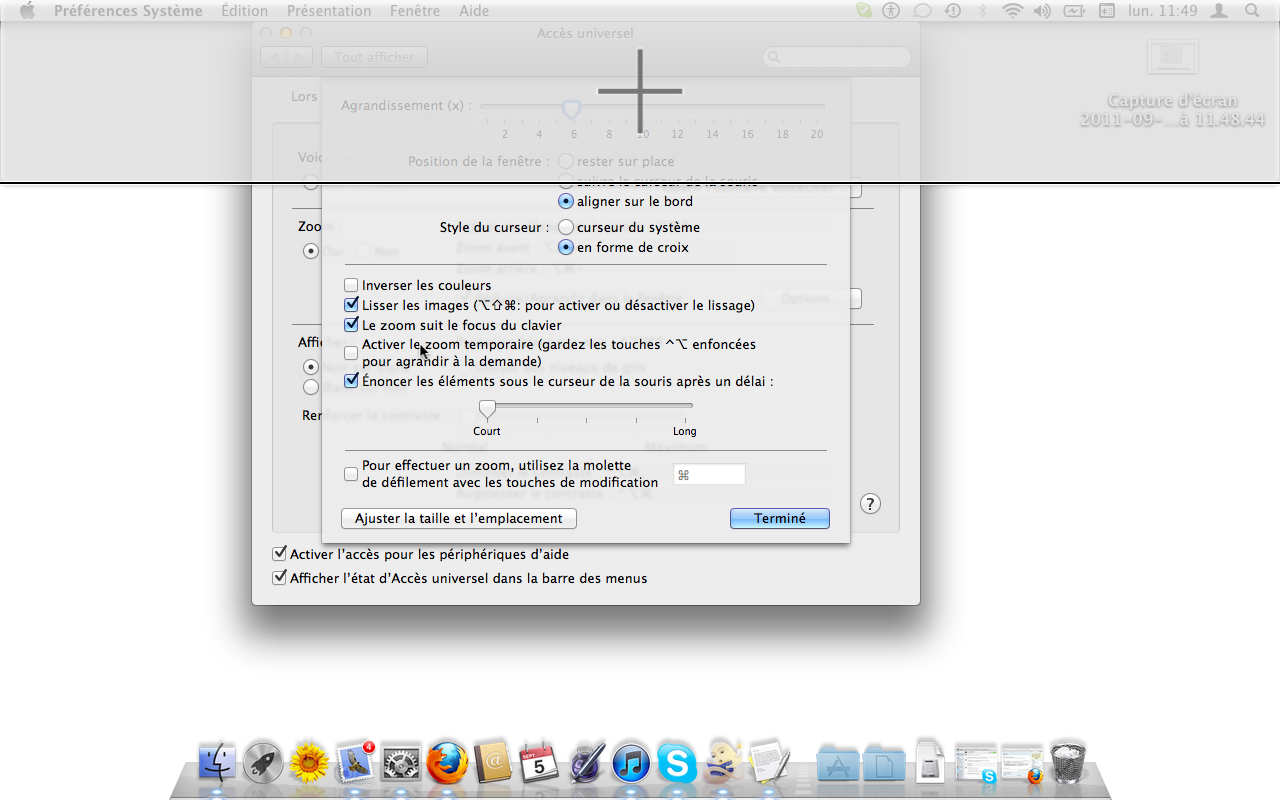Open the Applications folder stack in Dock

point(838,765)
